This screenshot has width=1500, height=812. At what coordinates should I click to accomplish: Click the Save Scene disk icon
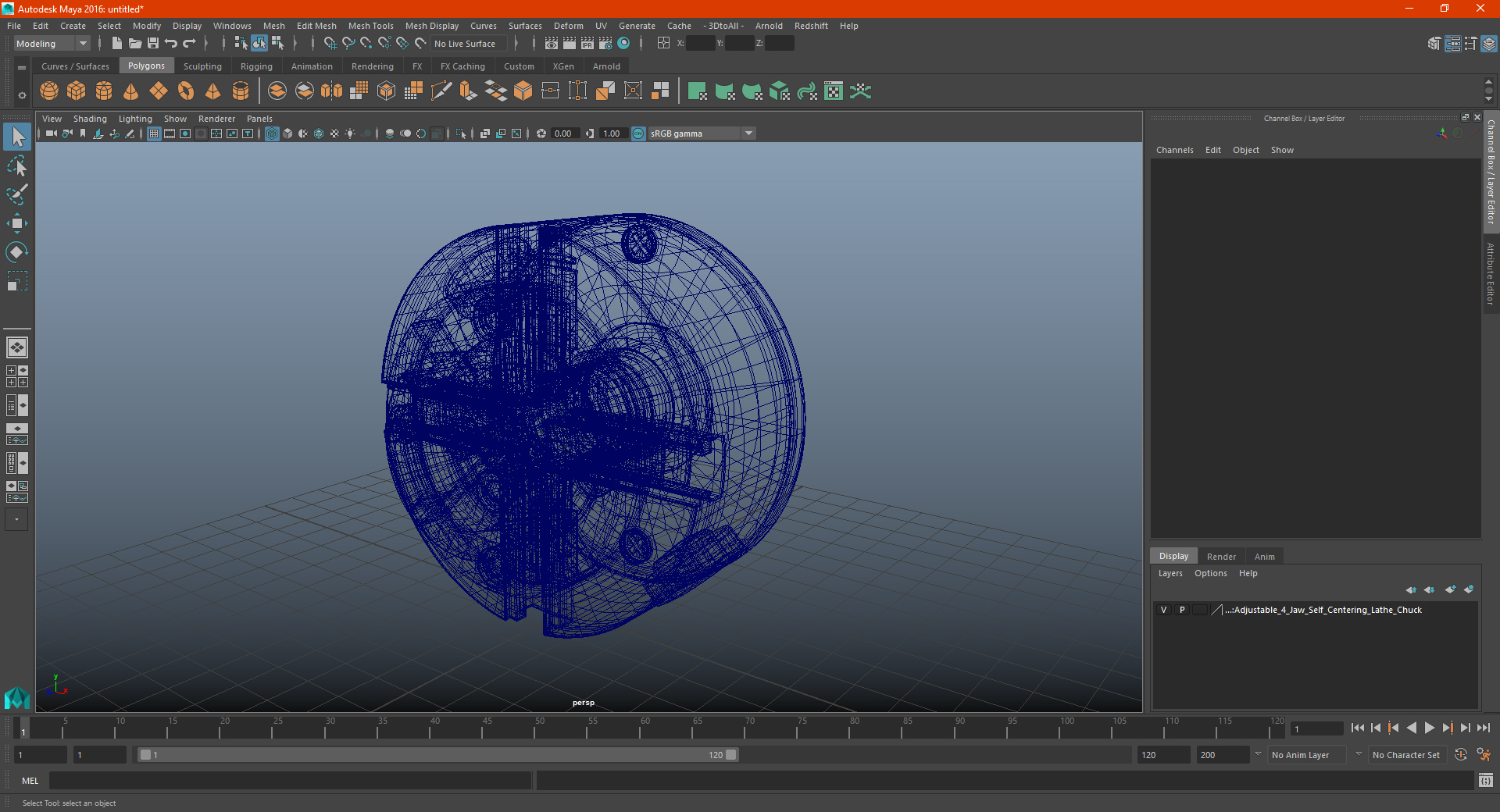coord(153,44)
